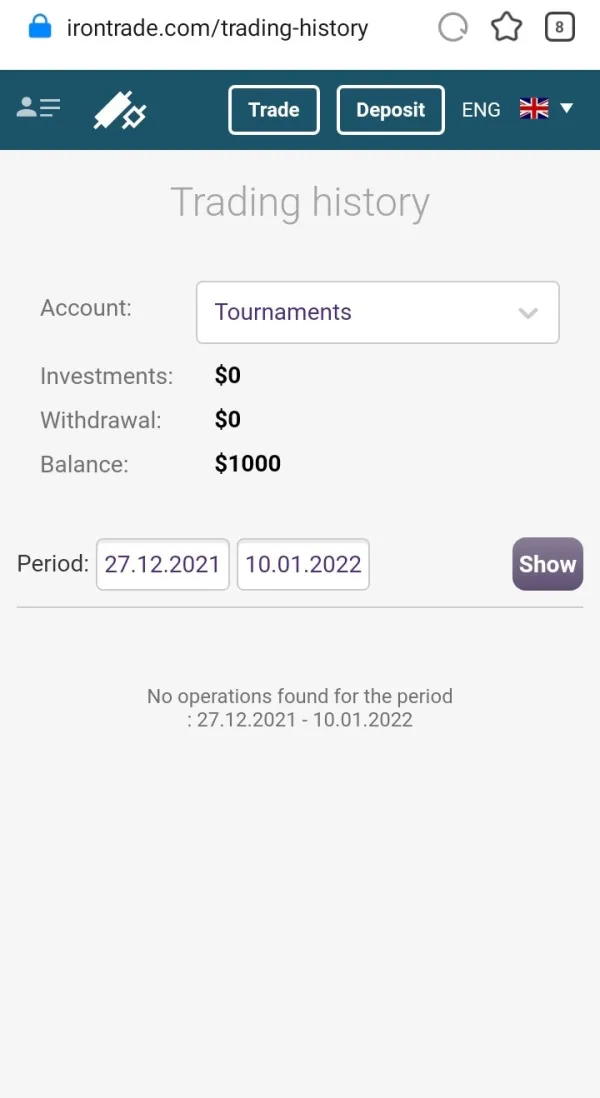600x1098 pixels.
Task: Open the browser tab switcher showing 8
Action: click(x=560, y=28)
